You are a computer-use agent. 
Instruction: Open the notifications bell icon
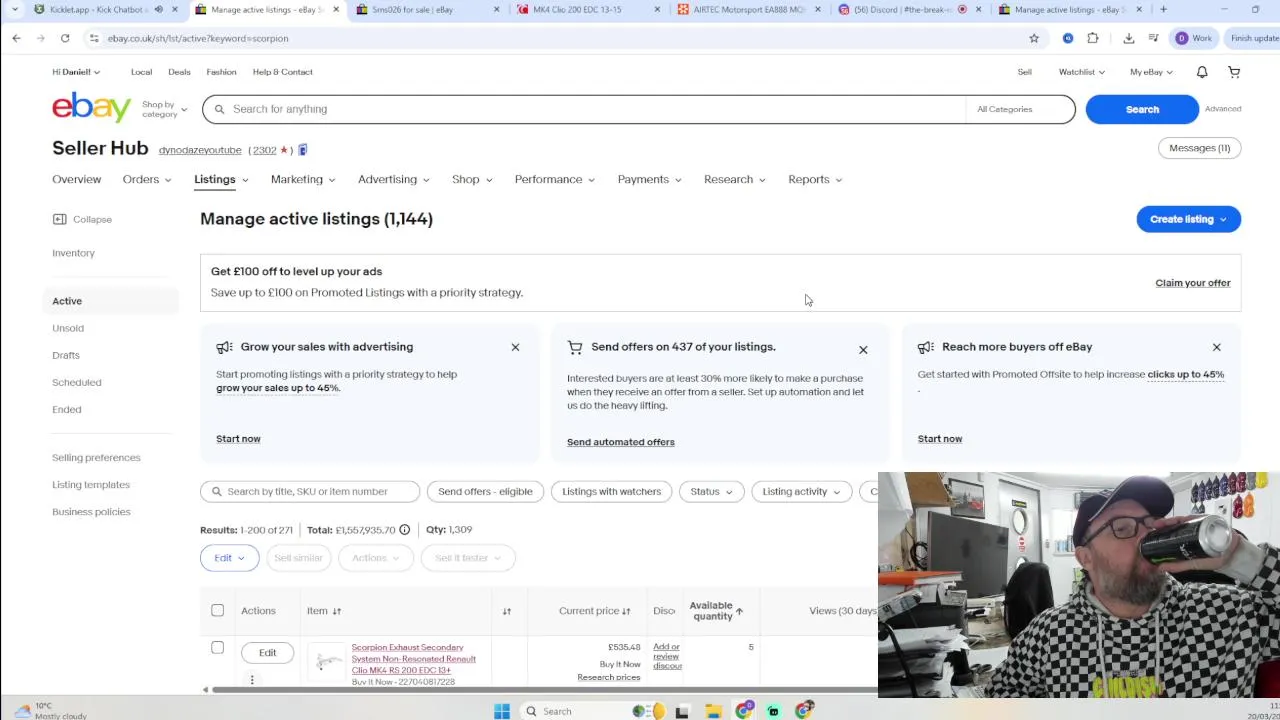[x=1202, y=72]
